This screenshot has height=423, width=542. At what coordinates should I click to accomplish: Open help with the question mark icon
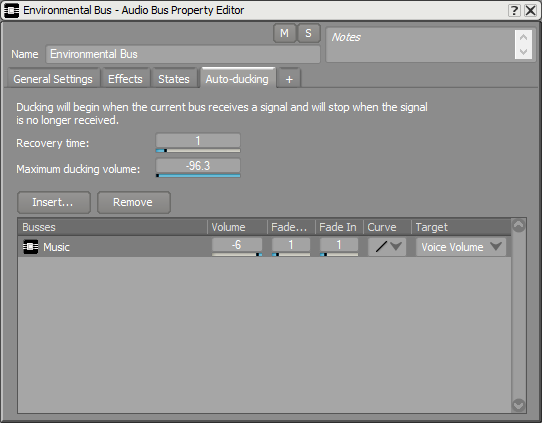tap(514, 10)
